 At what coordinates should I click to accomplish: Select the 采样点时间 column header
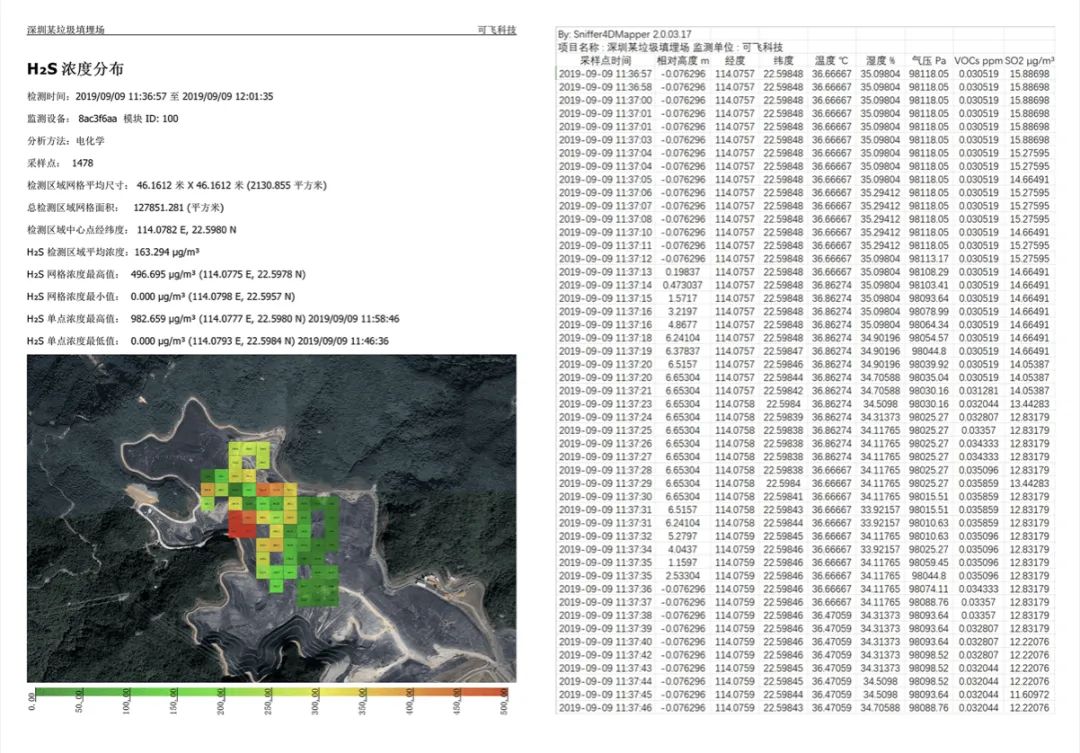[x=605, y=61]
